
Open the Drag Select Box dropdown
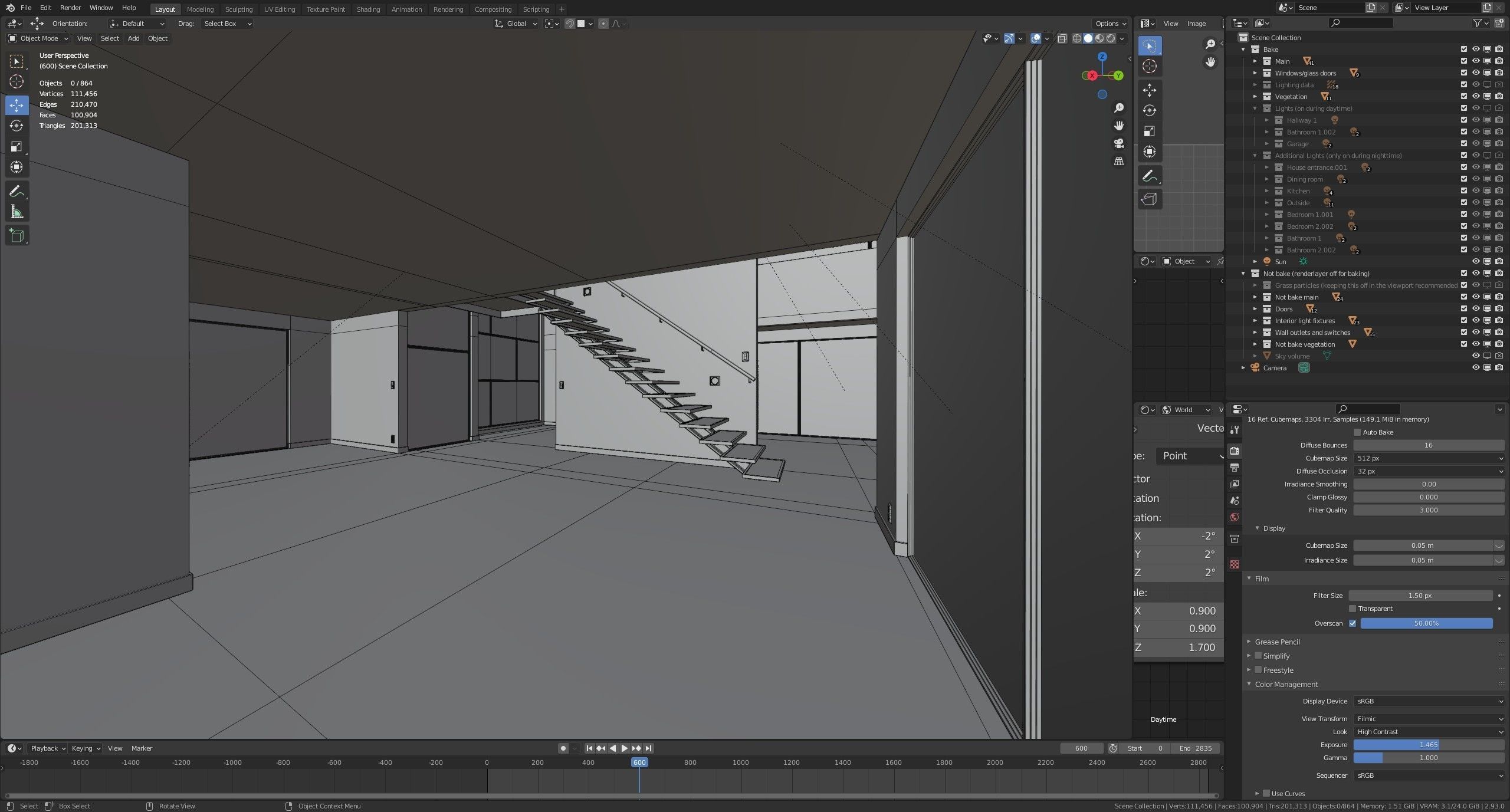coord(227,24)
